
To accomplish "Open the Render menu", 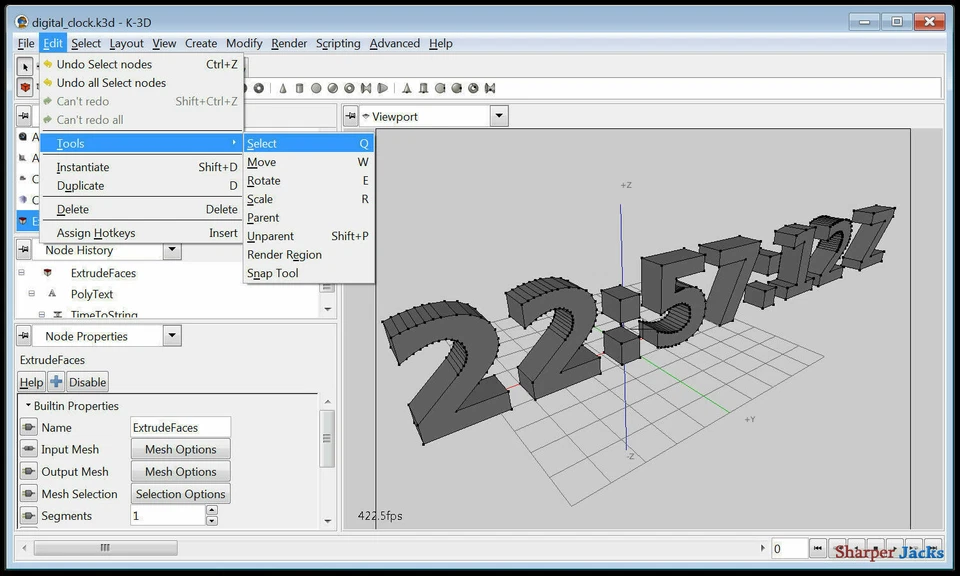I will pos(289,43).
